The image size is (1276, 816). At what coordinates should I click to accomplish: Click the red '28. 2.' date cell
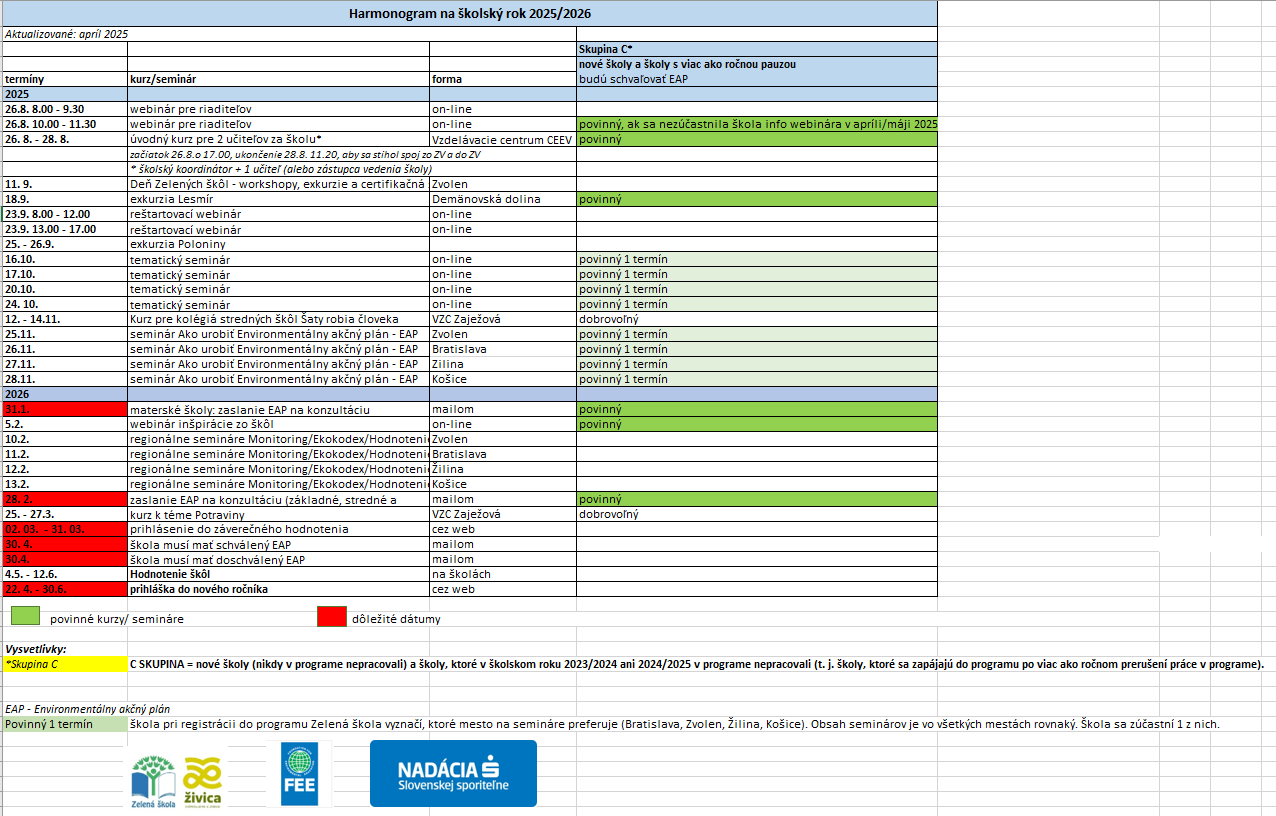[64, 499]
